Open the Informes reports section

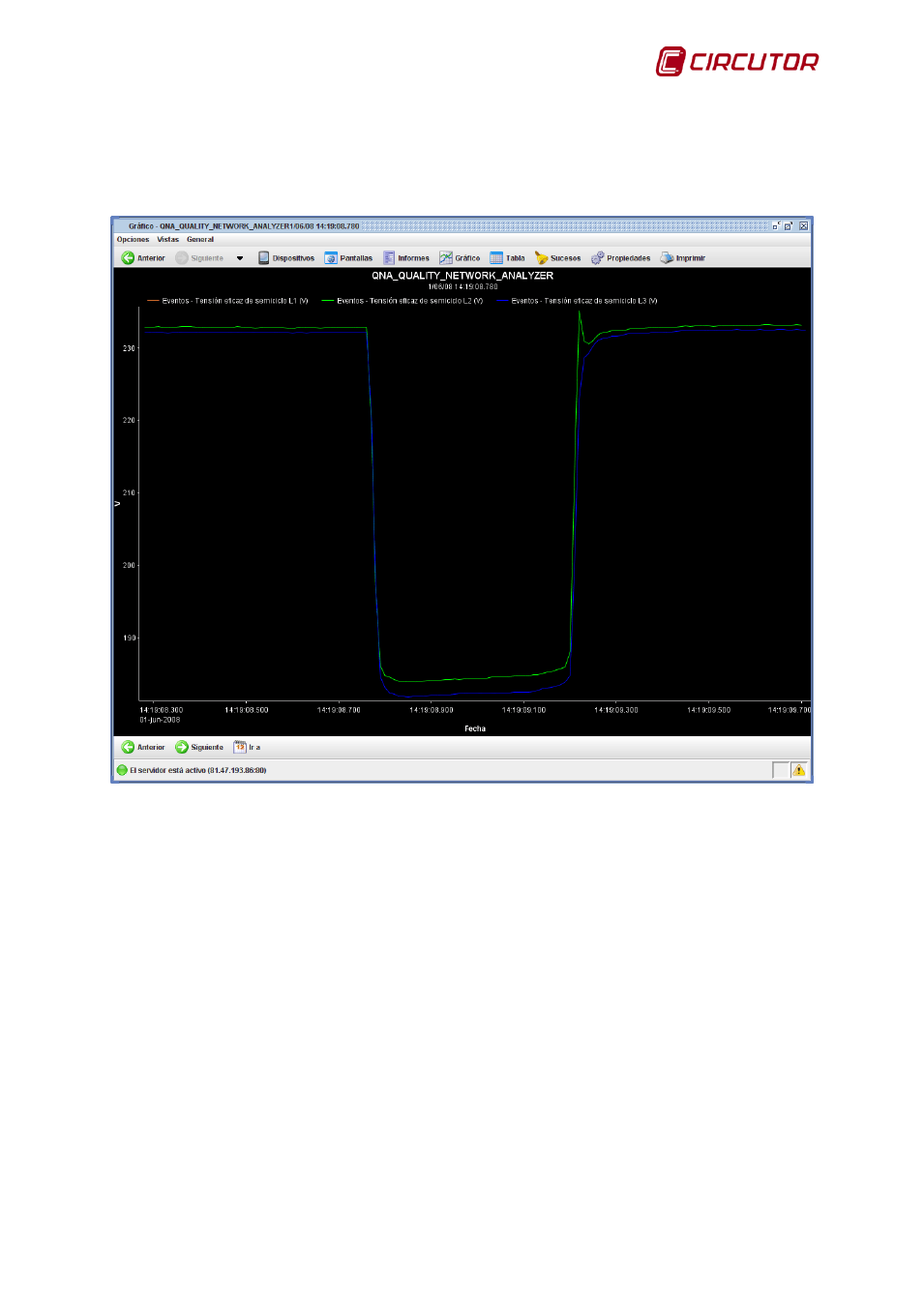pyautogui.click(x=406, y=258)
